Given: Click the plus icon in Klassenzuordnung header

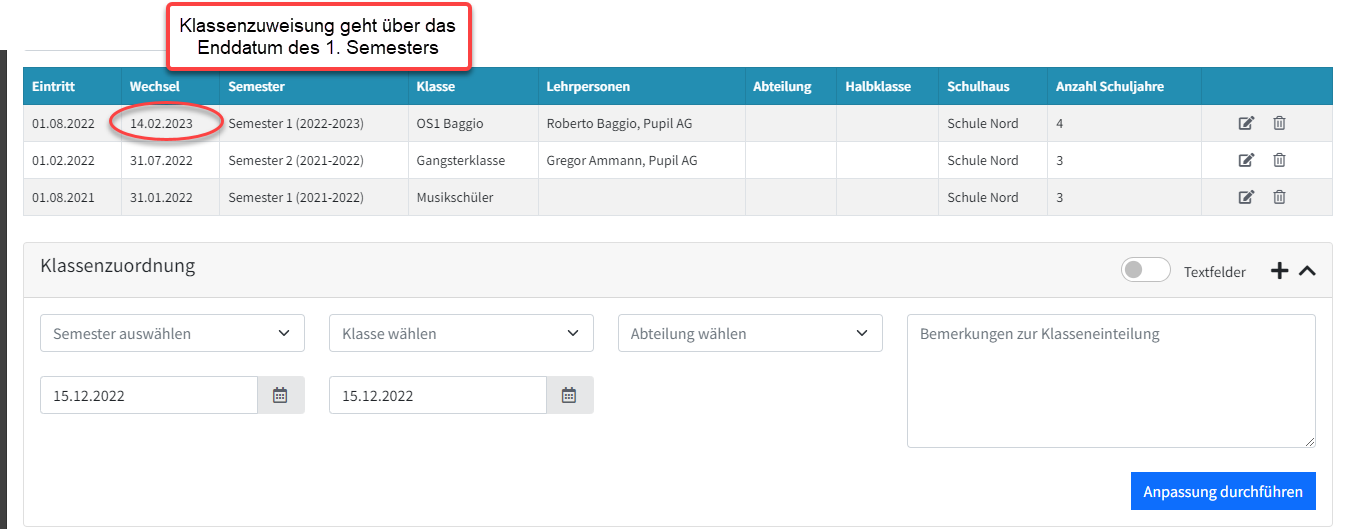Looking at the screenshot, I should (1279, 270).
